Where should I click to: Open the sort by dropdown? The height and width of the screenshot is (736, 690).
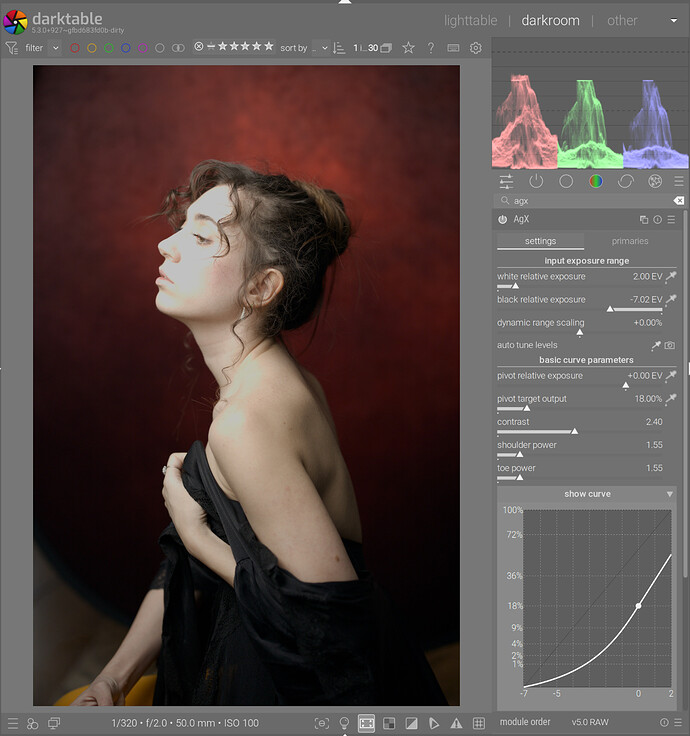pyautogui.click(x=319, y=48)
